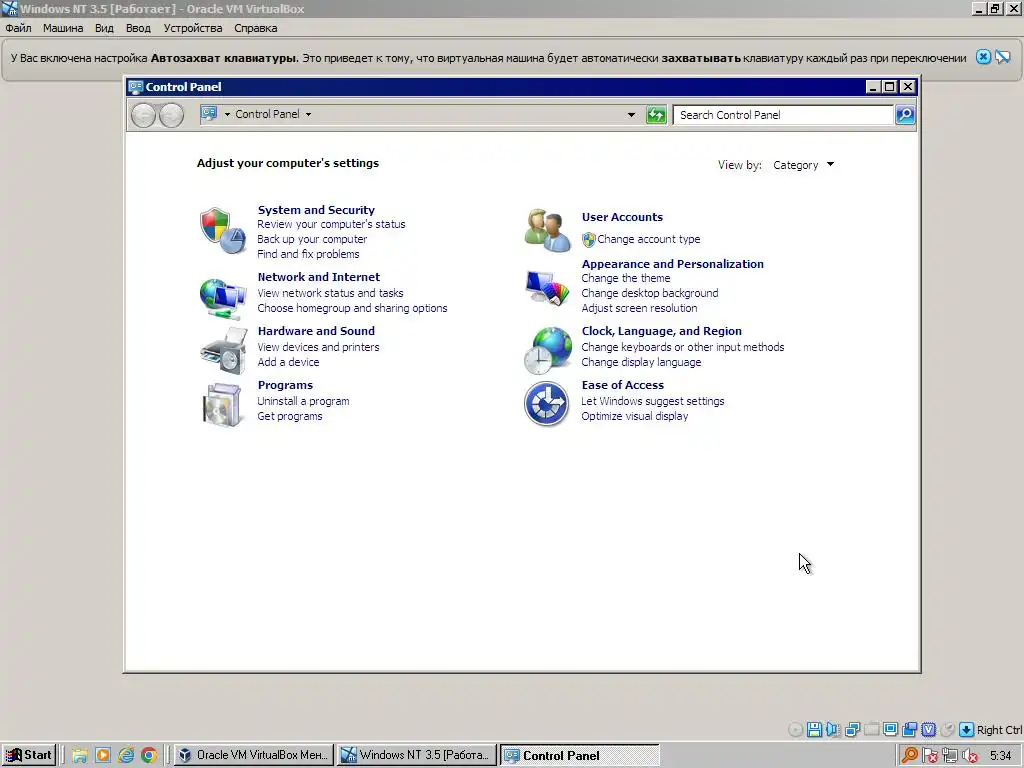The height and width of the screenshot is (768, 1024).
Task: Switch to Windows NT 3.5 taskbar button
Action: pyautogui.click(x=417, y=755)
